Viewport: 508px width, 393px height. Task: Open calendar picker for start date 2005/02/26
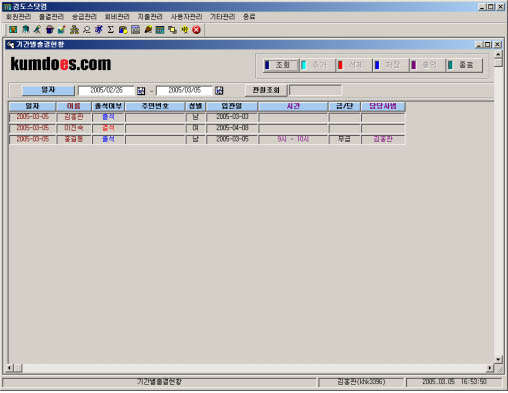[141, 91]
